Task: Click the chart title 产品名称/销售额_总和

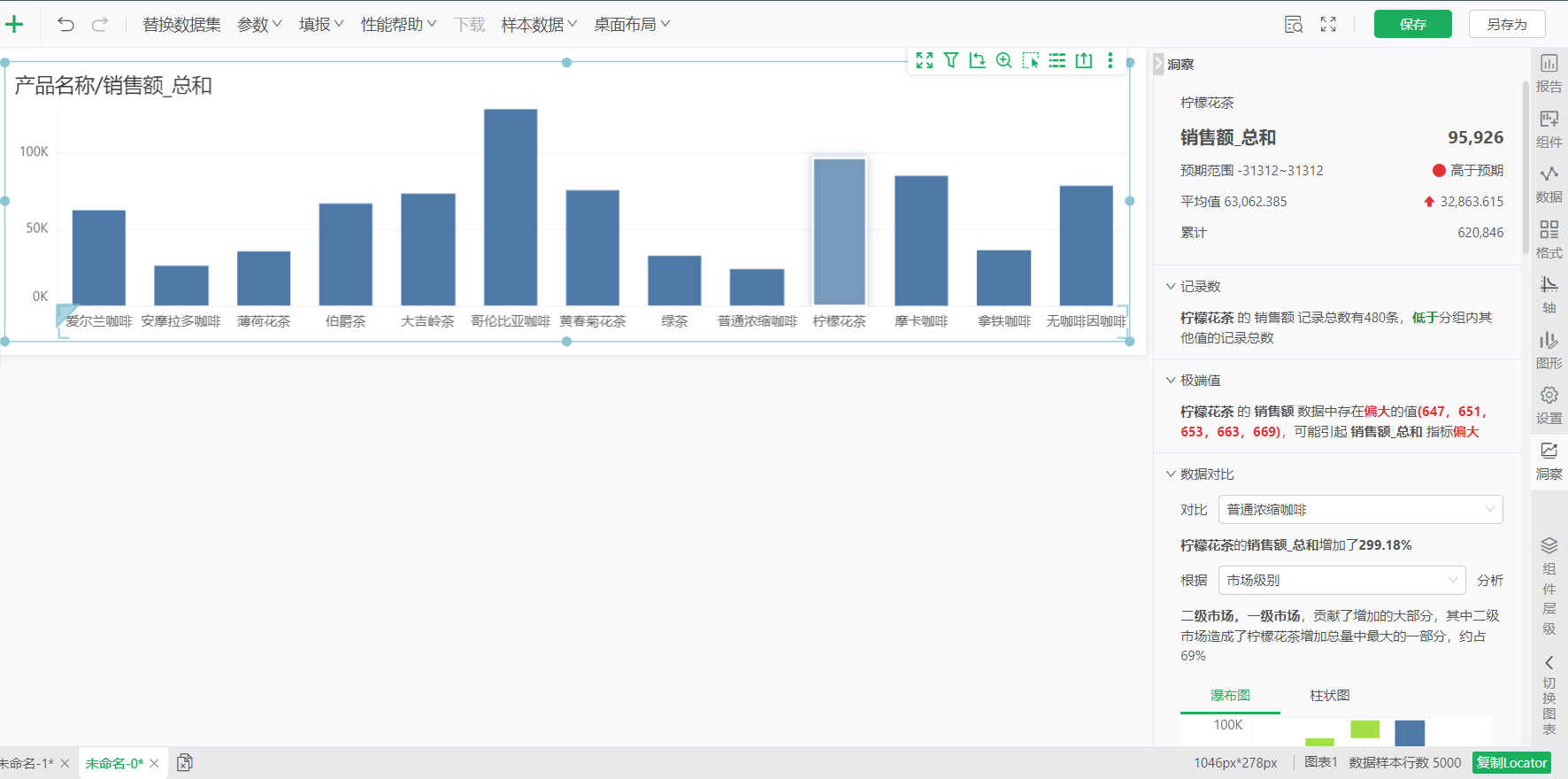Action: [x=113, y=86]
